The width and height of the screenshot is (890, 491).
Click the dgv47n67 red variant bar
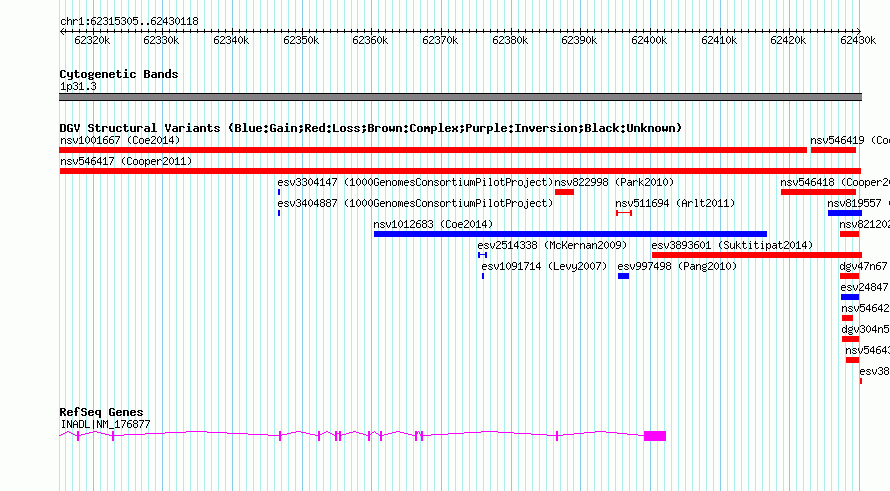point(850,276)
